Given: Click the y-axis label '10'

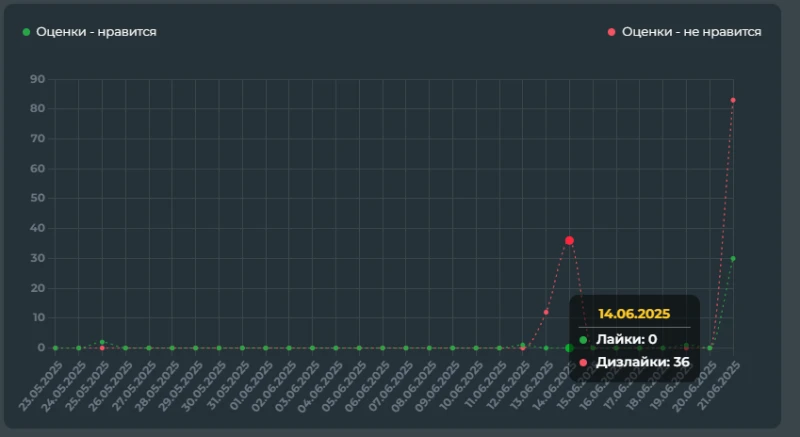Looking at the screenshot, I should tap(39, 317).
